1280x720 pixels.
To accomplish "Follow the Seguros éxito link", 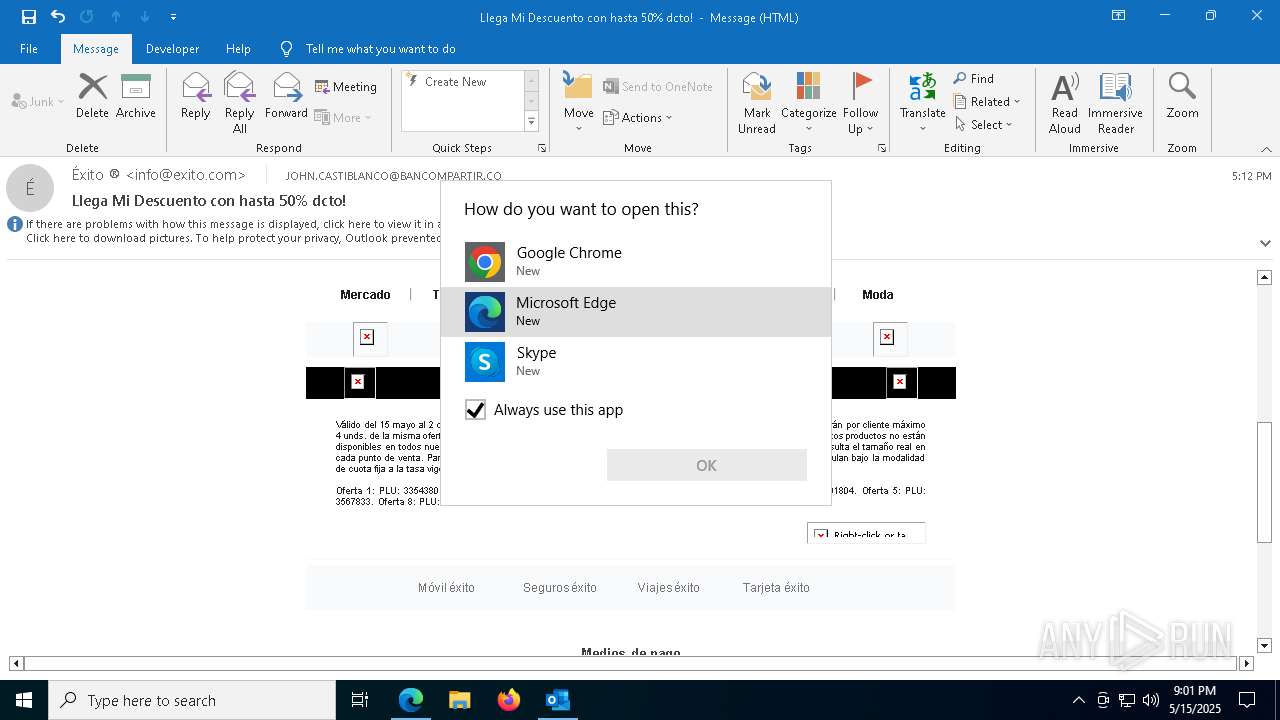I will 560,588.
